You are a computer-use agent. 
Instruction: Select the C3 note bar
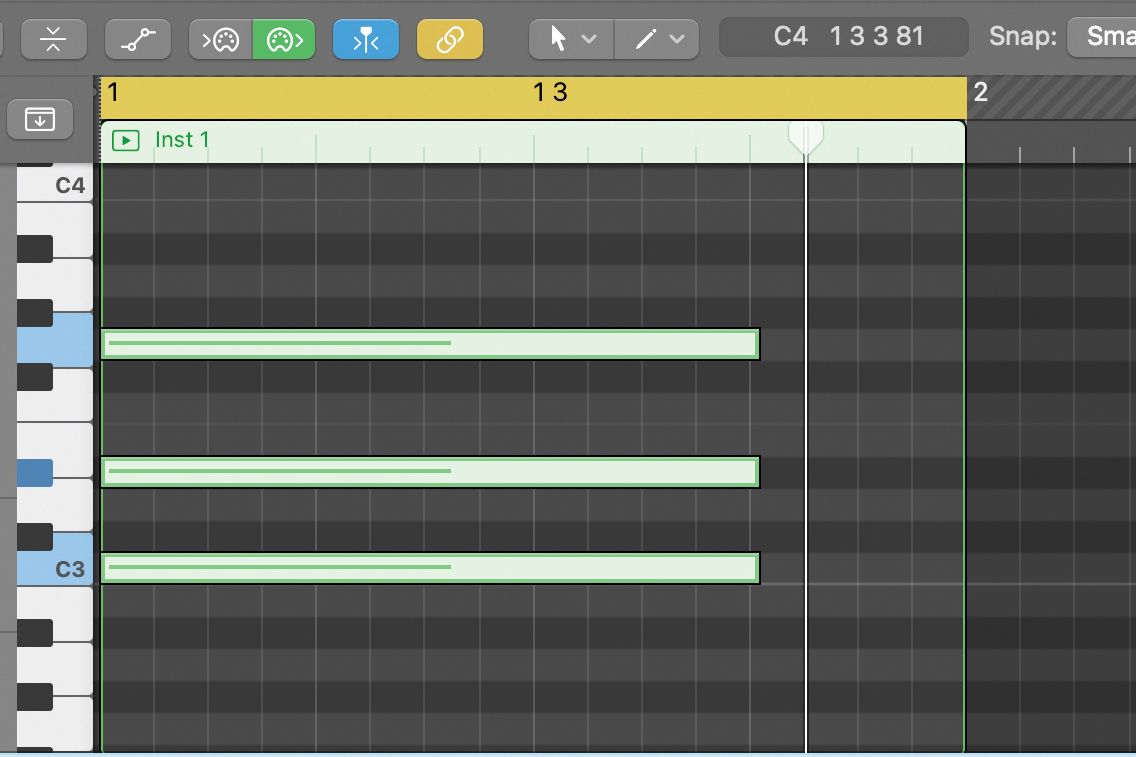point(430,568)
